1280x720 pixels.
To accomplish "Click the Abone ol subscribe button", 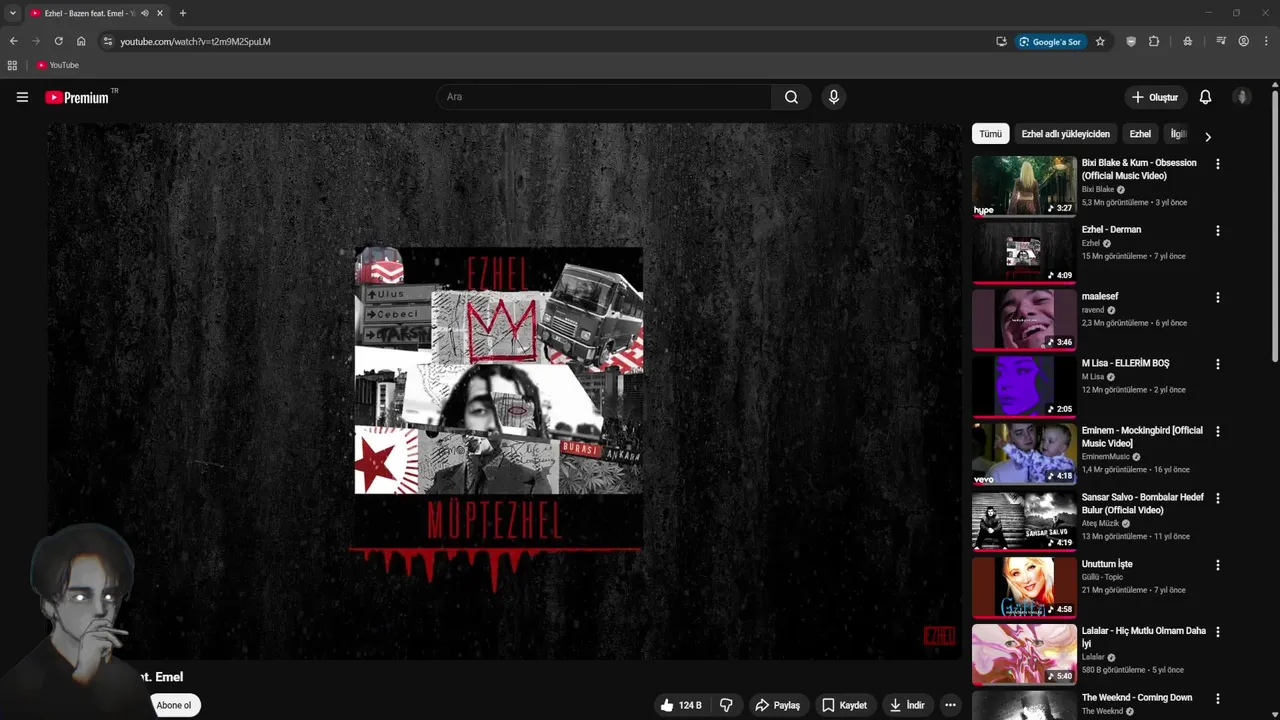I will click(x=173, y=705).
